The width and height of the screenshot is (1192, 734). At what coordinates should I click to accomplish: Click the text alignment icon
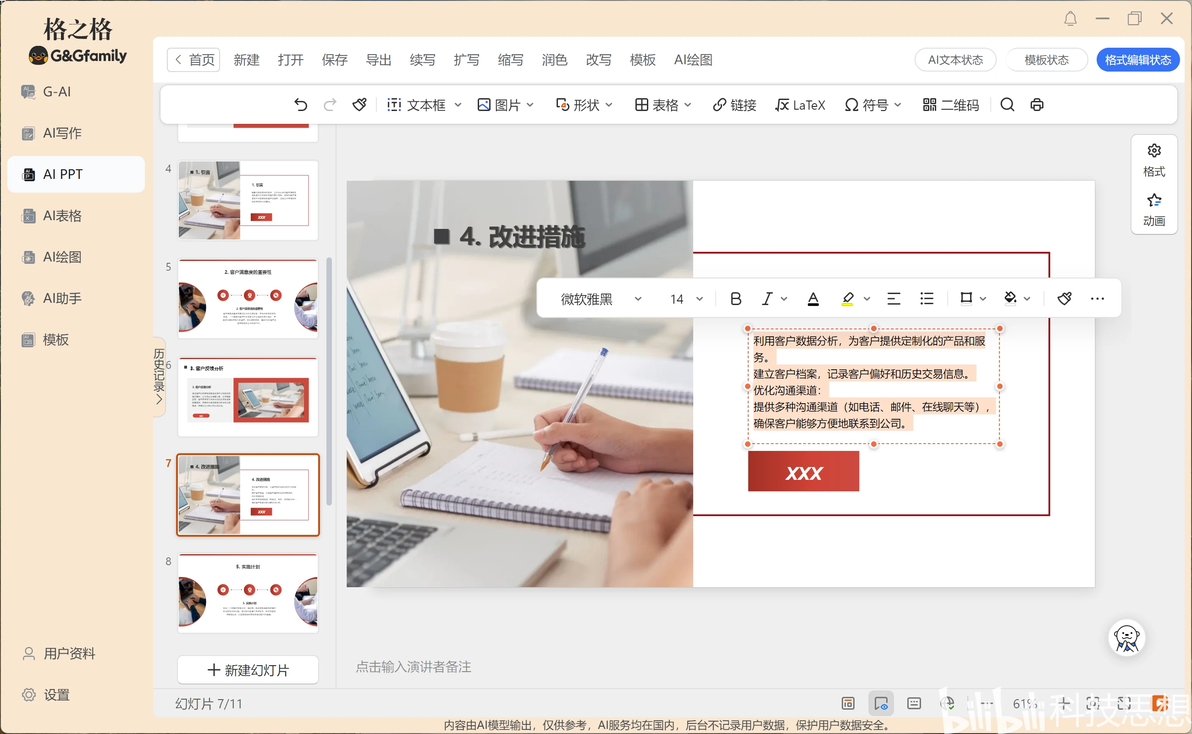pyautogui.click(x=894, y=299)
